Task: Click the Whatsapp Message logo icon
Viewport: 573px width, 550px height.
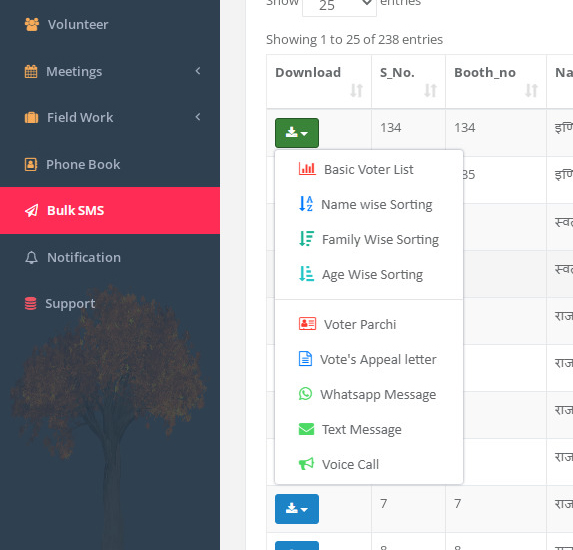Action: pyautogui.click(x=306, y=394)
